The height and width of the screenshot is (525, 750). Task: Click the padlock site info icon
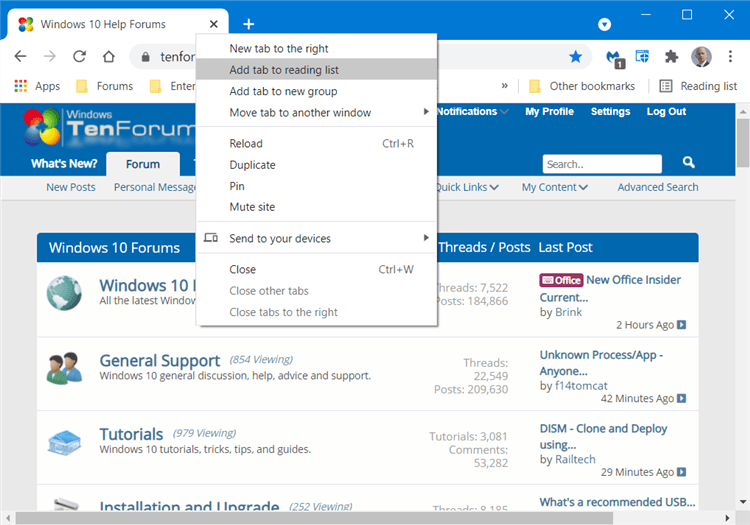[145, 57]
